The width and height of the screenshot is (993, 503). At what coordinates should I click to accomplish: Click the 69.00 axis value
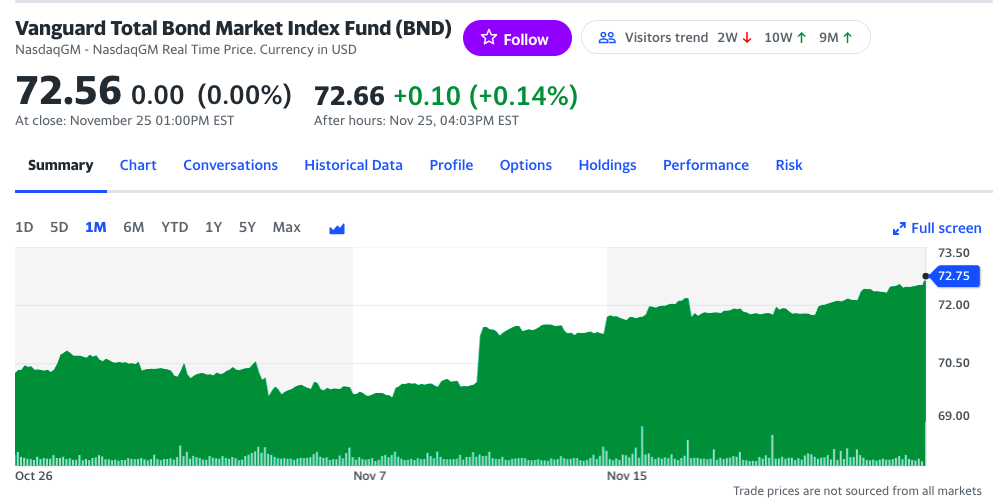(954, 416)
